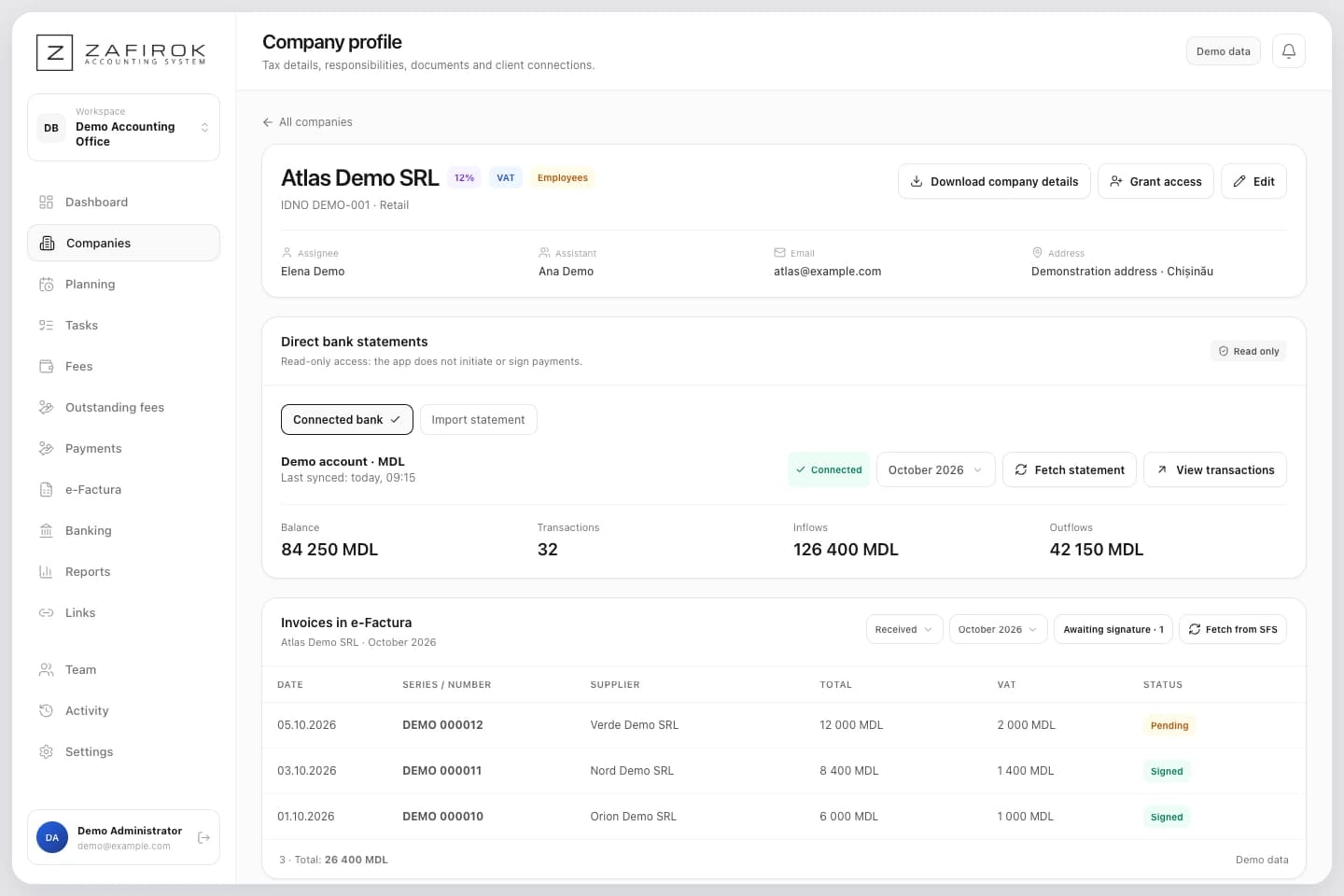Click supplier Orion Demo SRL
This screenshot has width=1344, height=896.
pos(633,817)
